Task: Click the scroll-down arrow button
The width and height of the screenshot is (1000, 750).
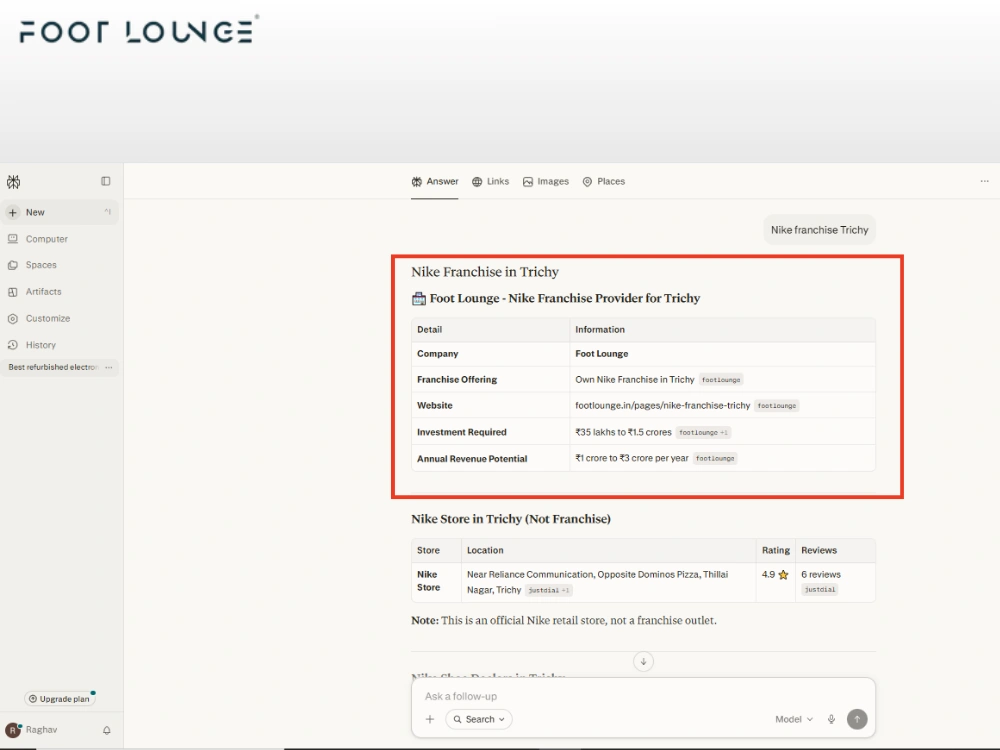Action: [x=643, y=661]
